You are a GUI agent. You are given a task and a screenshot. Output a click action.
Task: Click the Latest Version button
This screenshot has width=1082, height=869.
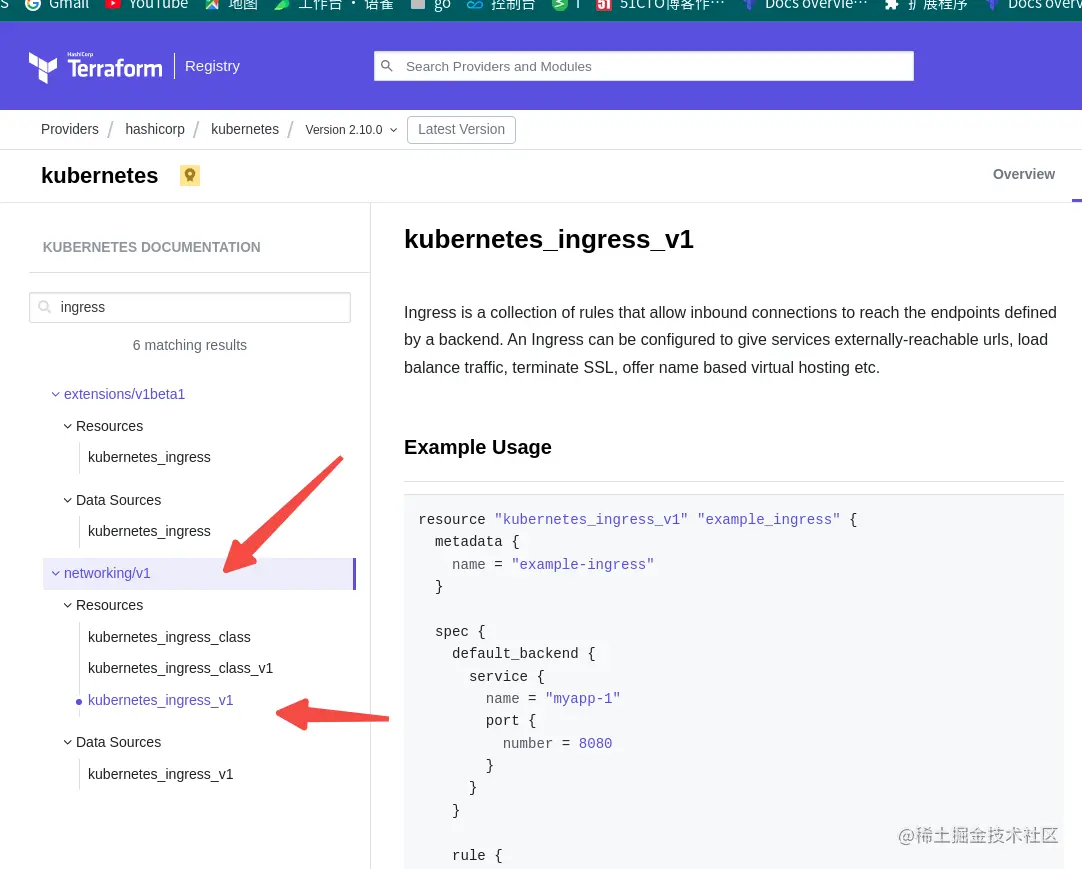tap(461, 130)
